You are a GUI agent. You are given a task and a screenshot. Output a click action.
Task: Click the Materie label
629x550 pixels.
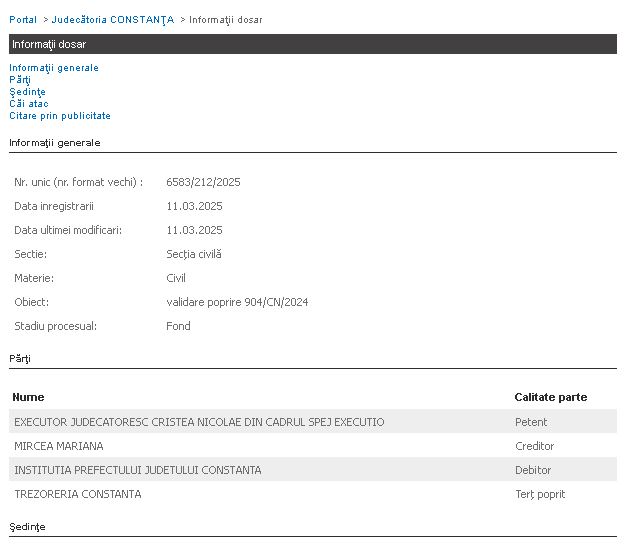point(34,278)
